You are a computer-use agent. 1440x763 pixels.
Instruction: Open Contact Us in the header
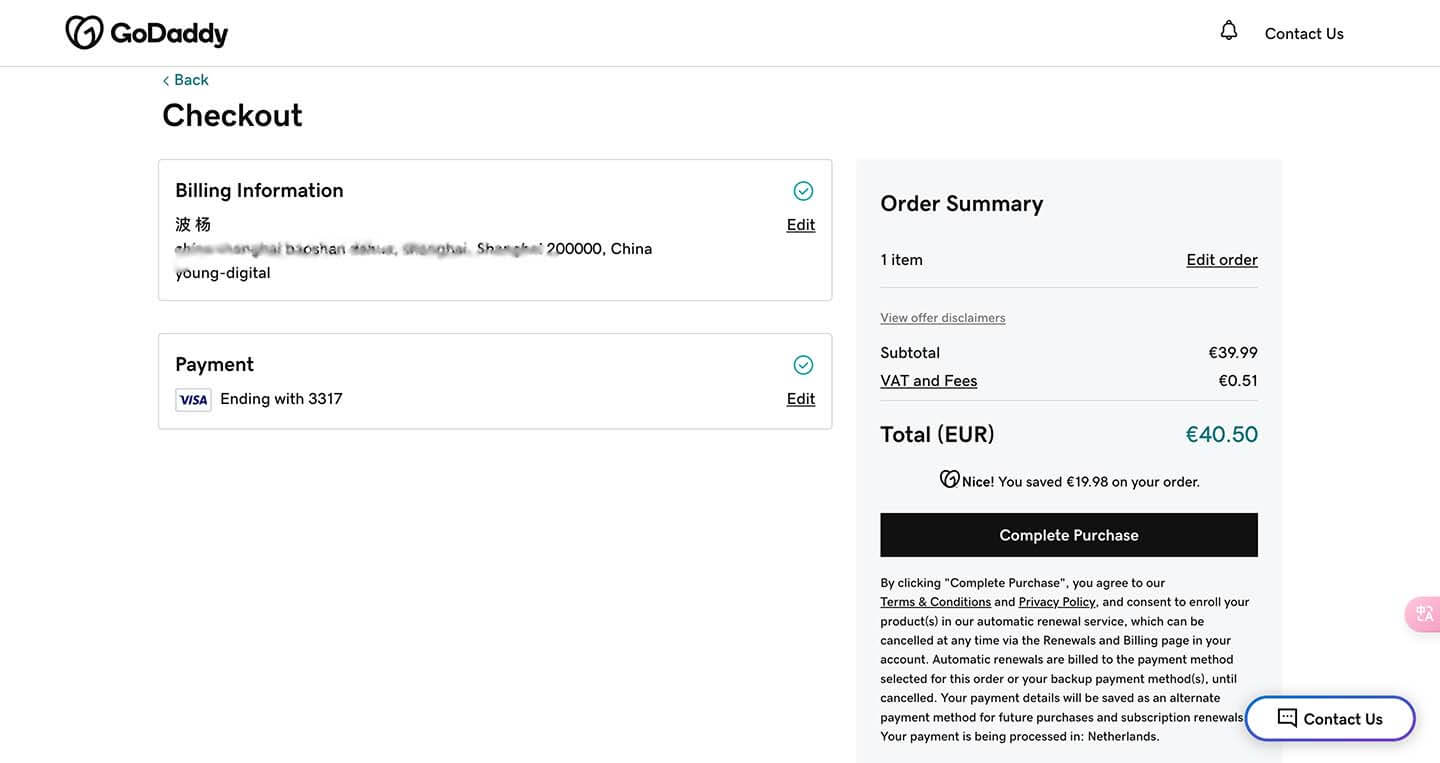pos(1304,33)
